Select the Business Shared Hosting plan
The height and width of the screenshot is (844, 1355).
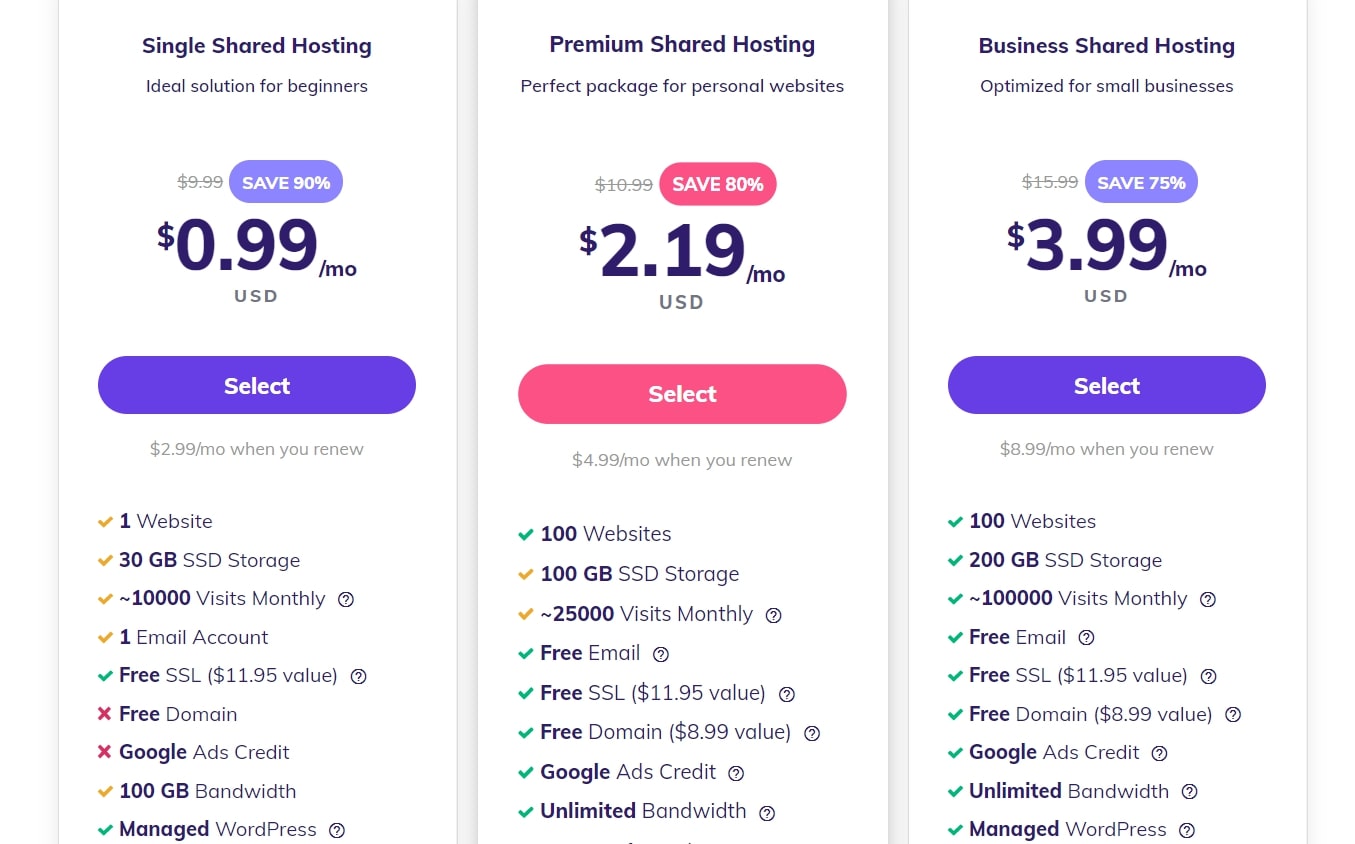tap(1106, 385)
